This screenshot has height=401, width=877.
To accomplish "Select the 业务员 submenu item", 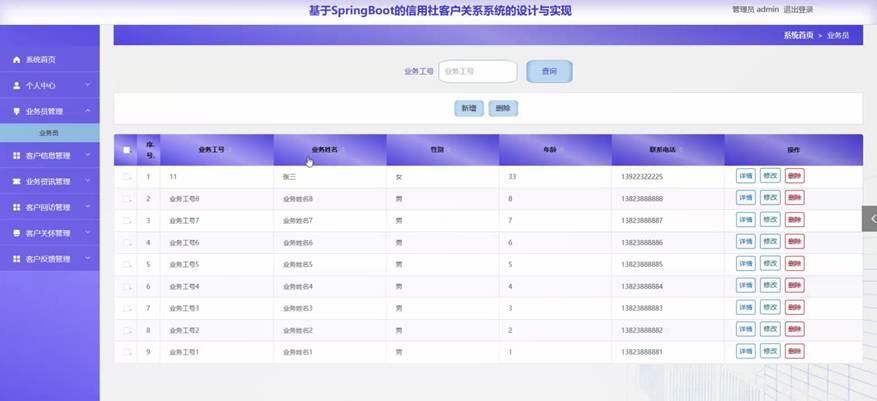I will click(x=50, y=133).
